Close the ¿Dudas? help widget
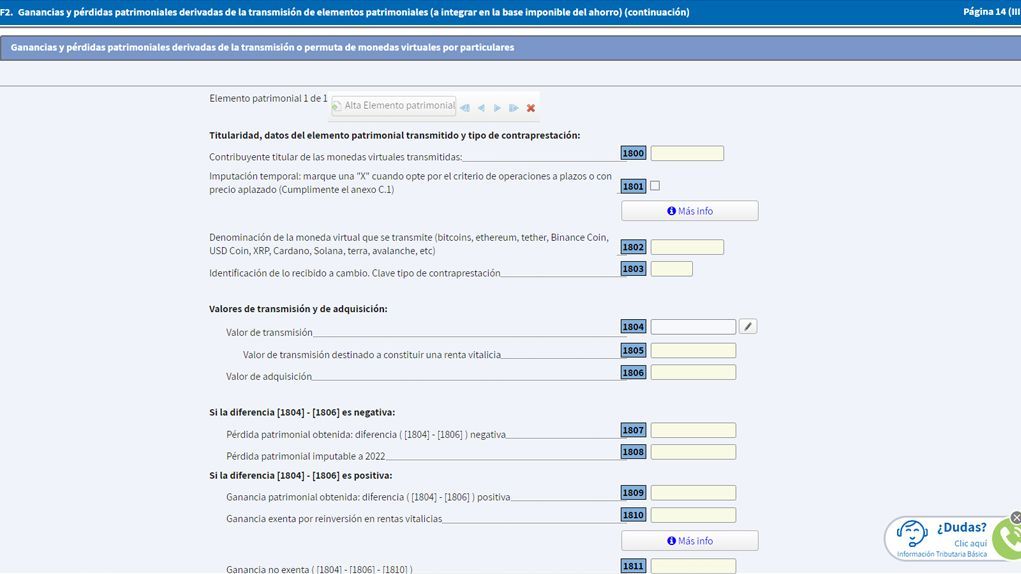Screen dimensions: 1021x574 [x=1016, y=517]
